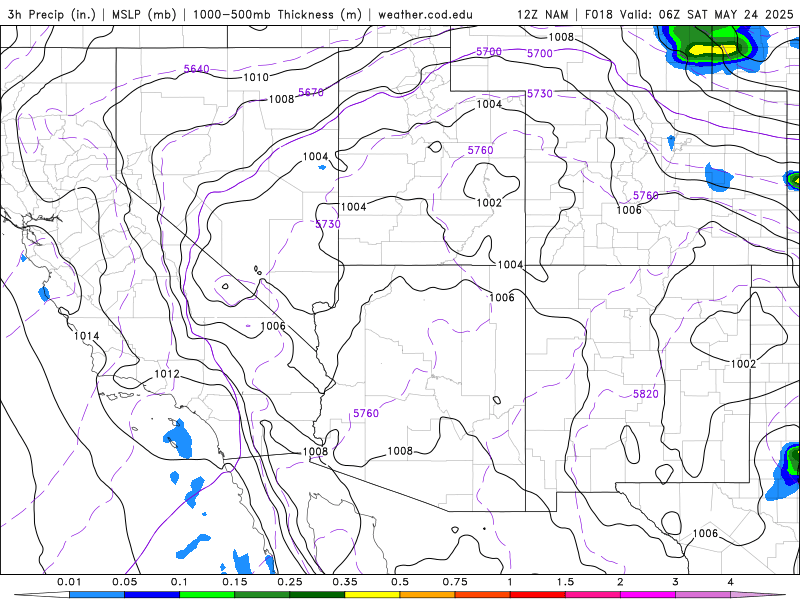Click the 5640 thickness contour label
Screen dimensions: 800x600
(196, 68)
